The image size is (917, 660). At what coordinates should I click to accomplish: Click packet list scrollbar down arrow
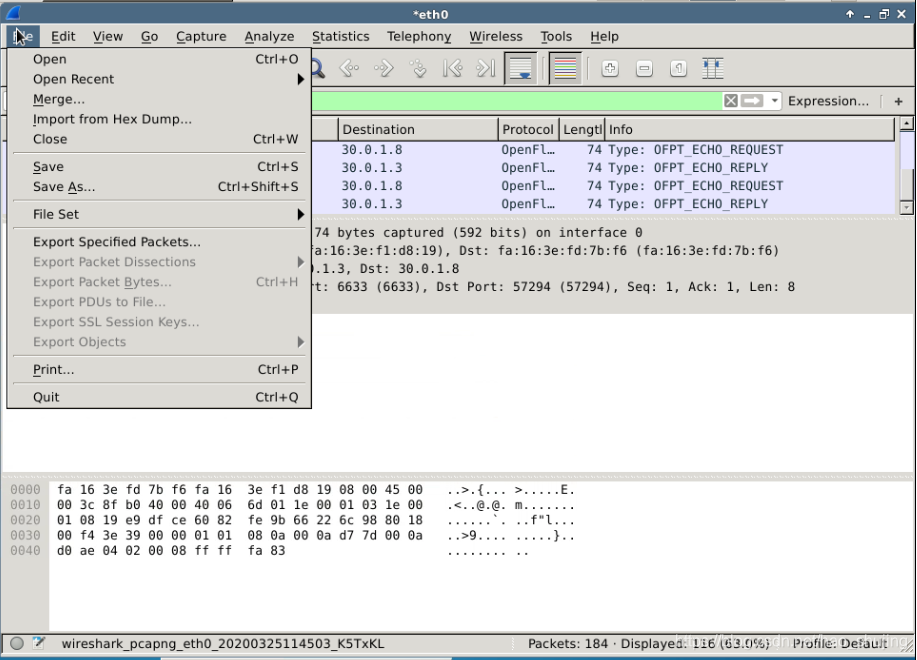pyautogui.click(x=906, y=208)
